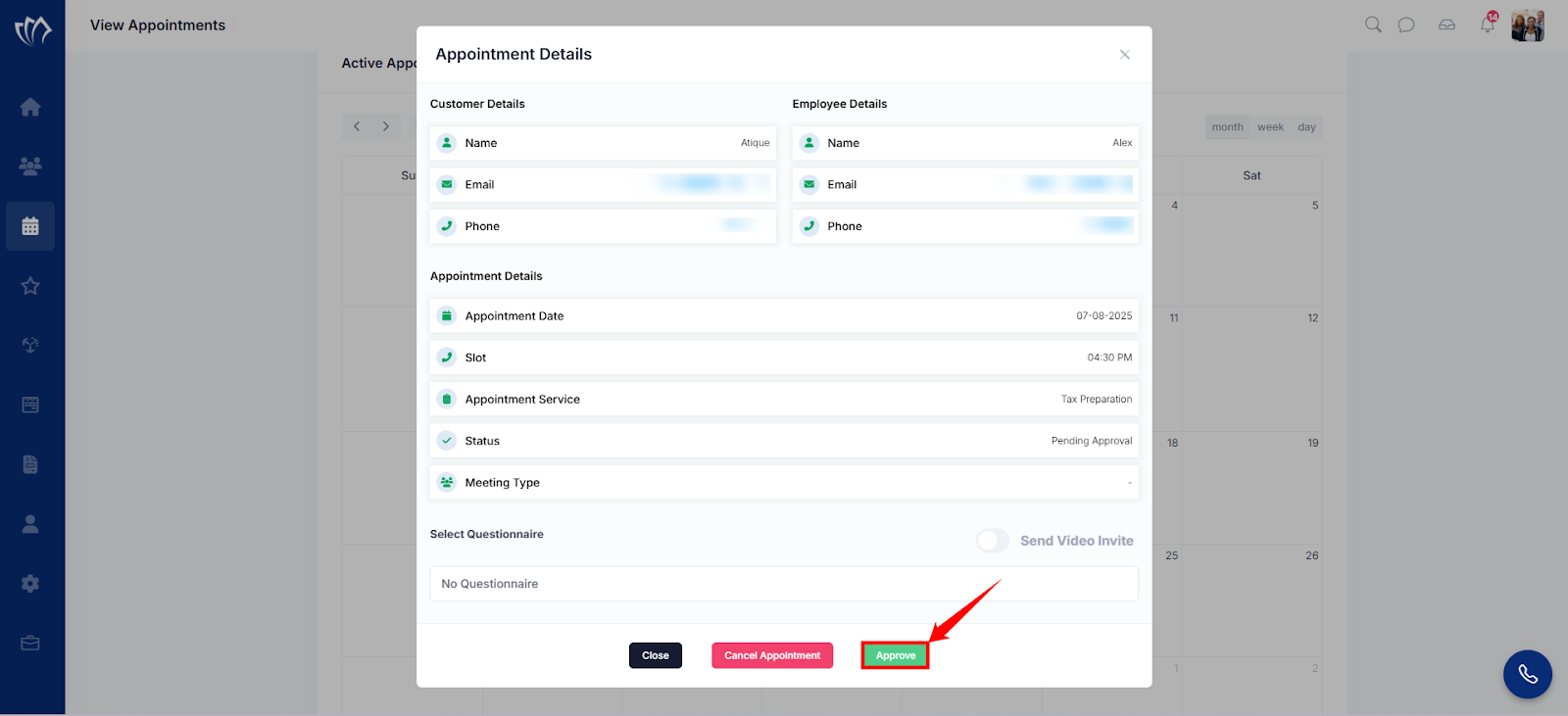Screen dimensions: 1568x716
Task: Click the customer Email envelope icon
Action: pyautogui.click(x=447, y=184)
